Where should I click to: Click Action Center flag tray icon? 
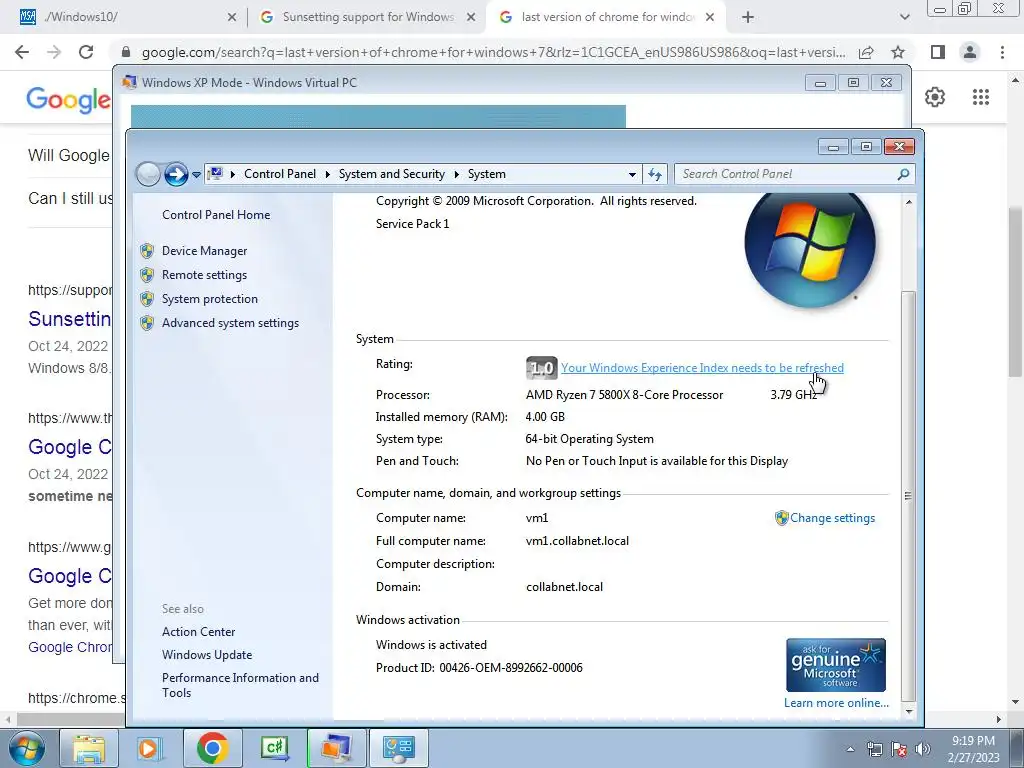click(x=899, y=749)
